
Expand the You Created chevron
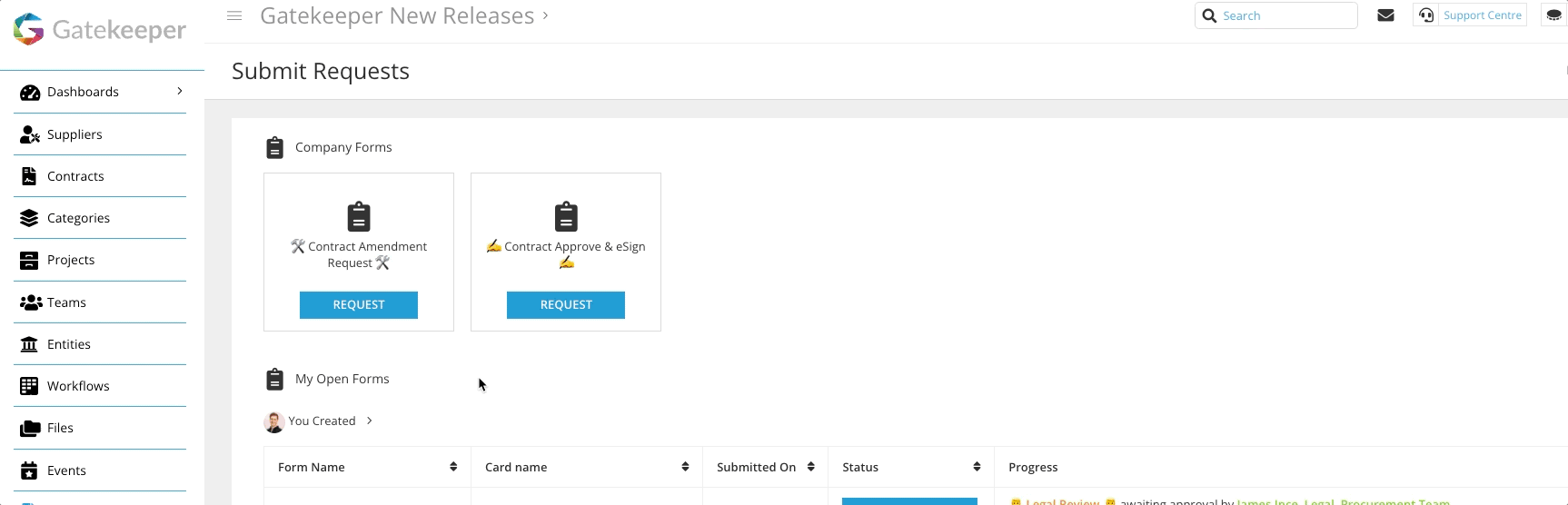(369, 421)
